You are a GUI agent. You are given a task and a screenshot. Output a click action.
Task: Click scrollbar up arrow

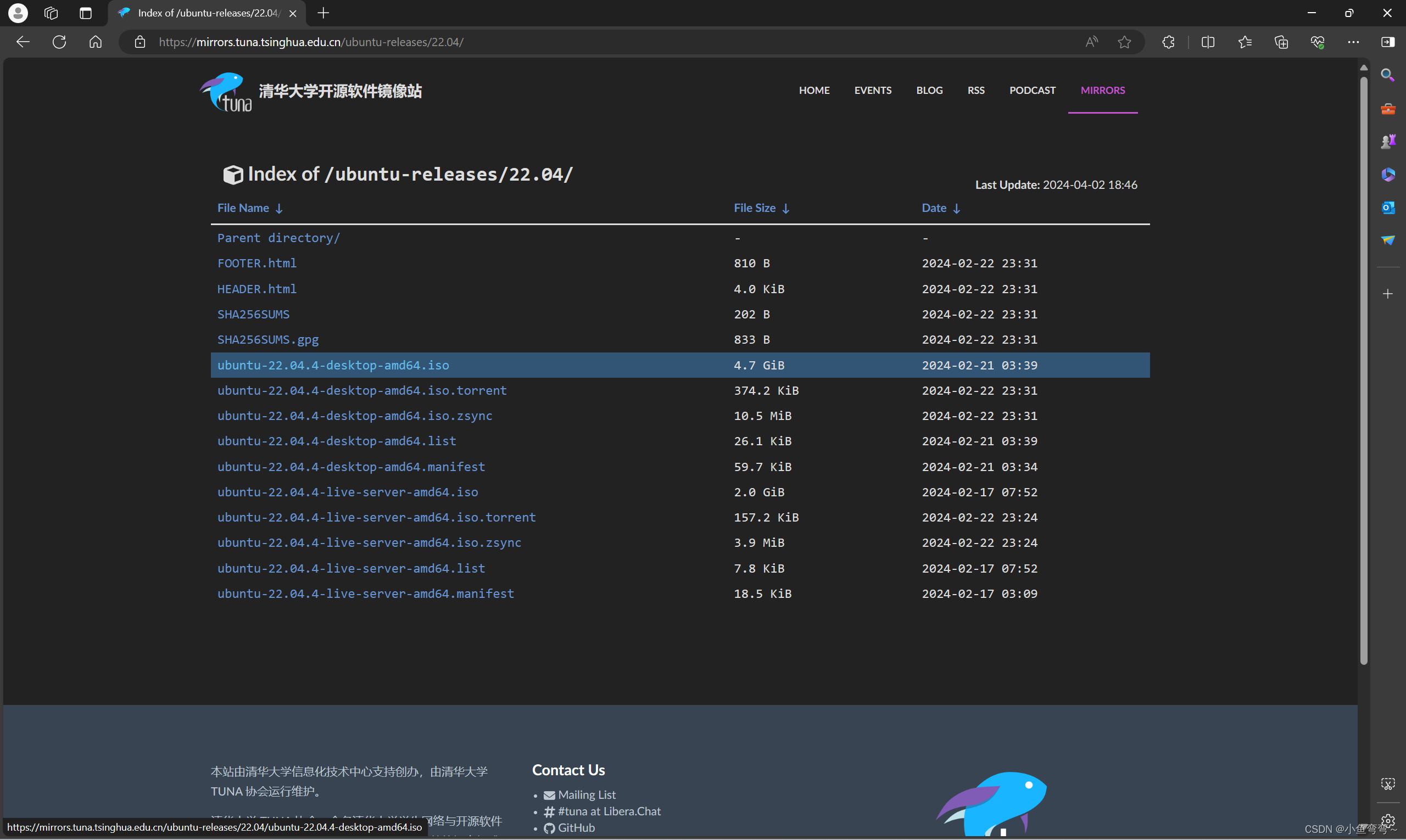click(x=1364, y=68)
